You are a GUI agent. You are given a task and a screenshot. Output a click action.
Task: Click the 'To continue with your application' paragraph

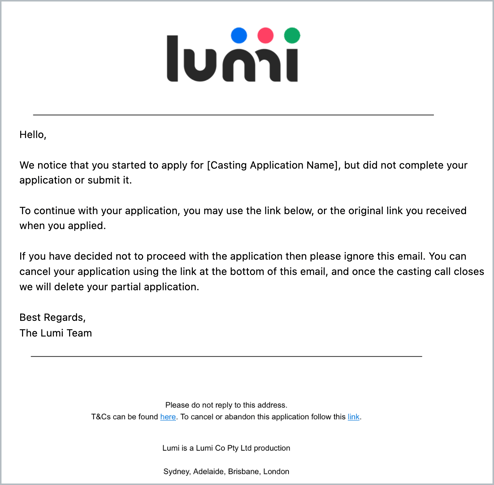pos(243,218)
